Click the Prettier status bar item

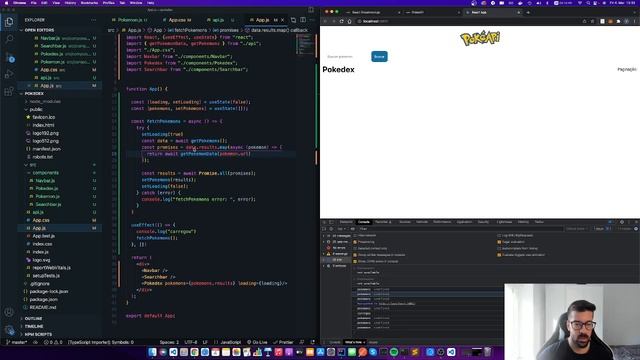coord(284,342)
